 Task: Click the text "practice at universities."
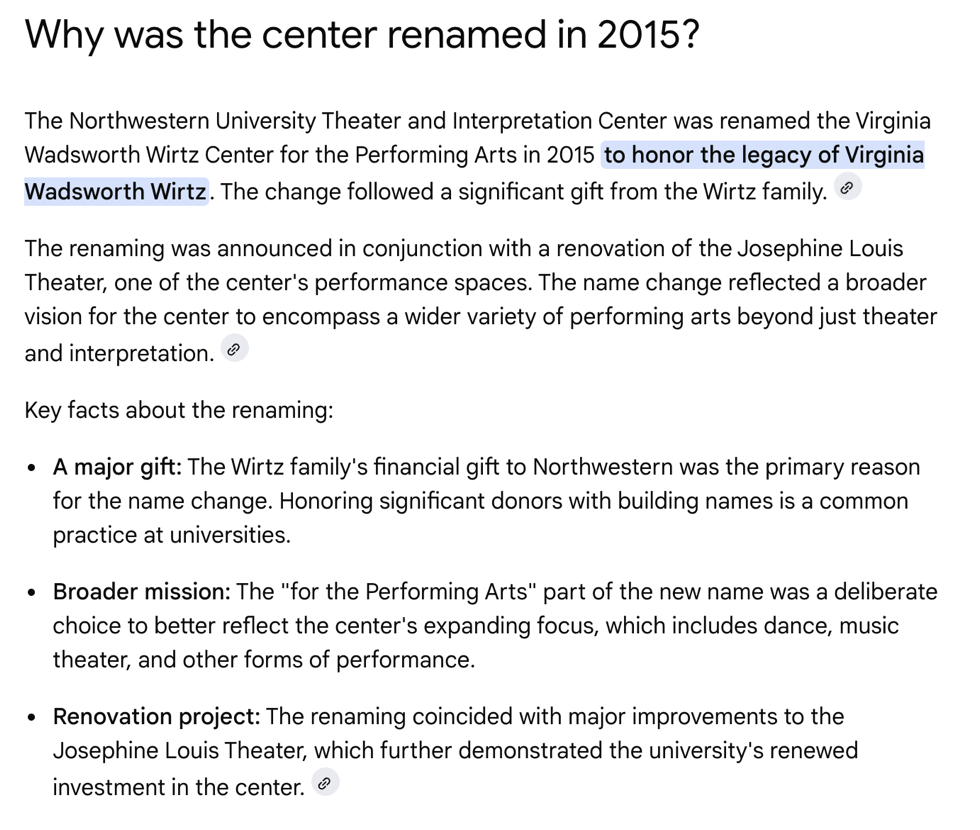[171, 535]
